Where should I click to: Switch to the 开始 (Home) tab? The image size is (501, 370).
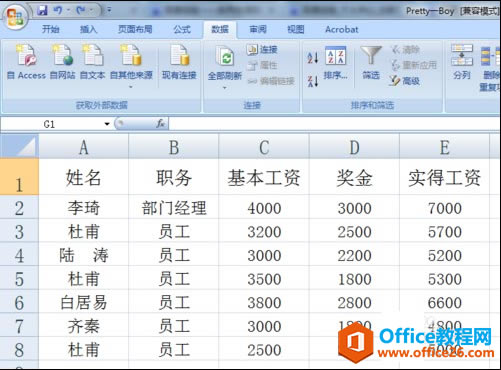pyautogui.click(x=51, y=30)
